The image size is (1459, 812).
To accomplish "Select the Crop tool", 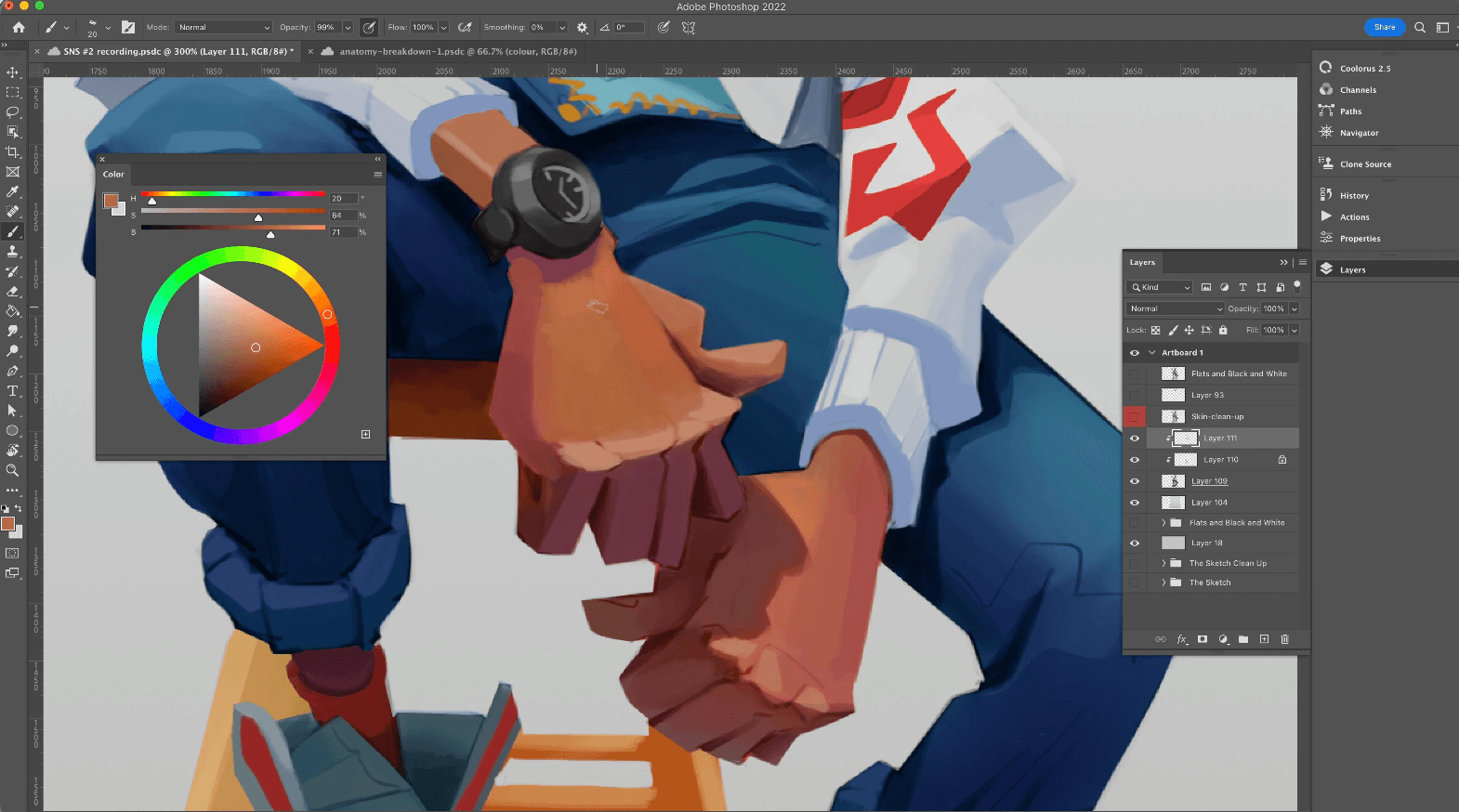I will tap(13, 151).
